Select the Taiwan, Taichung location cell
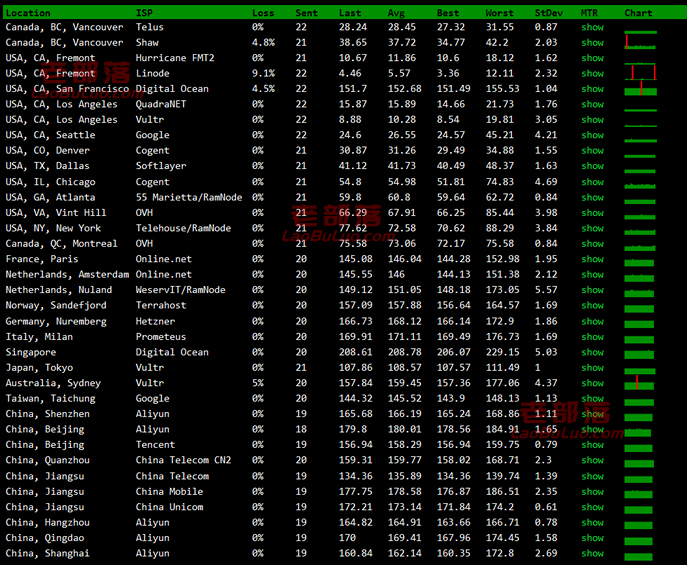Image resolution: width=687 pixels, height=565 pixels. (x=50, y=398)
